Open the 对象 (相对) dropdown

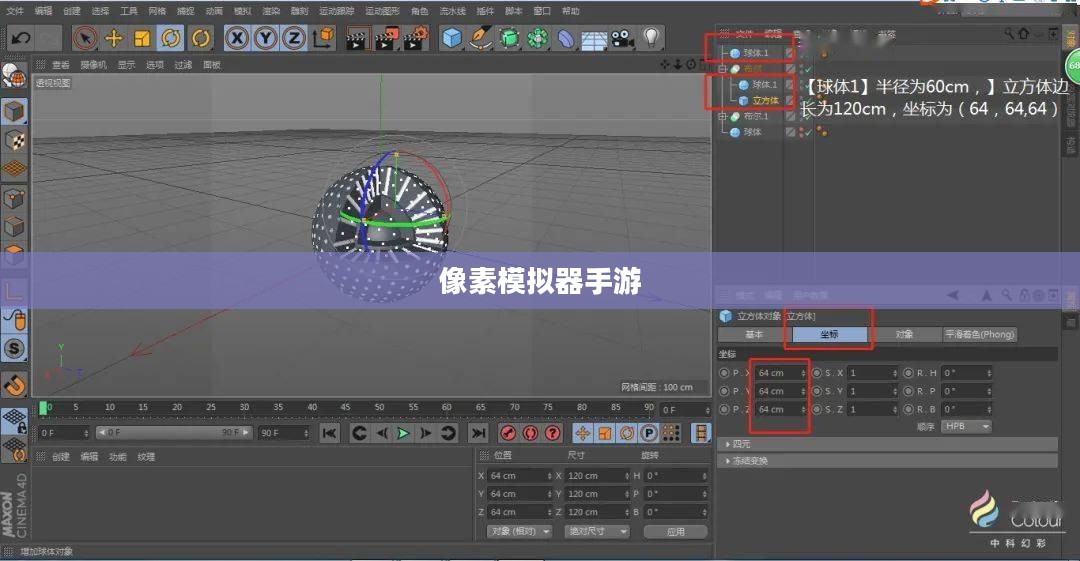pos(519,531)
